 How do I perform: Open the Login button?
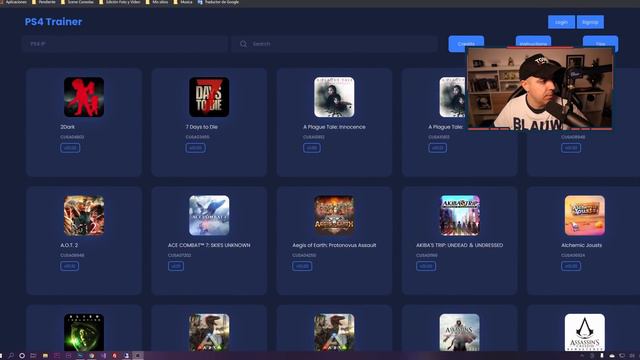[x=561, y=22]
